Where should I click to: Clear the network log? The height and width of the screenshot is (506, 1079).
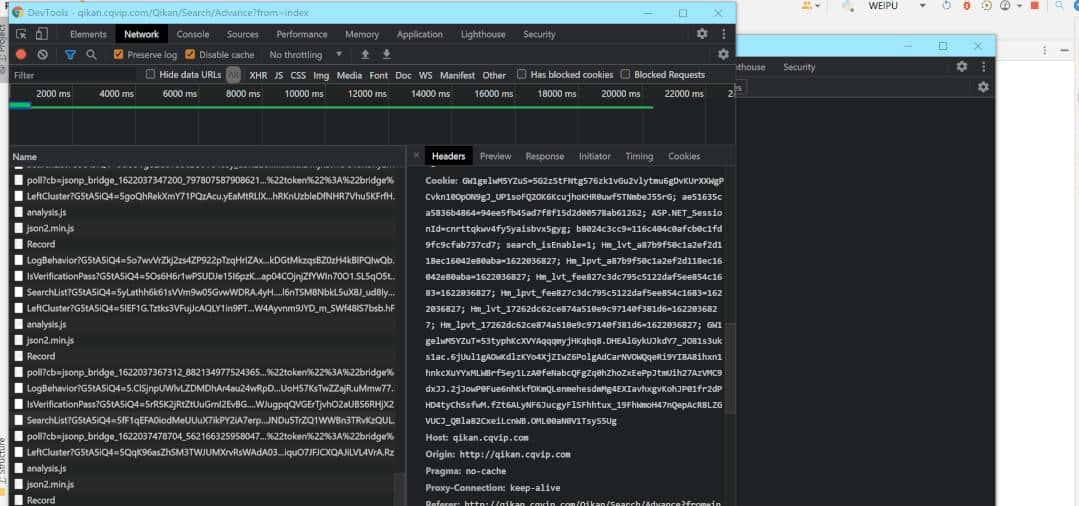pyautogui.click(x=43, y=55)
